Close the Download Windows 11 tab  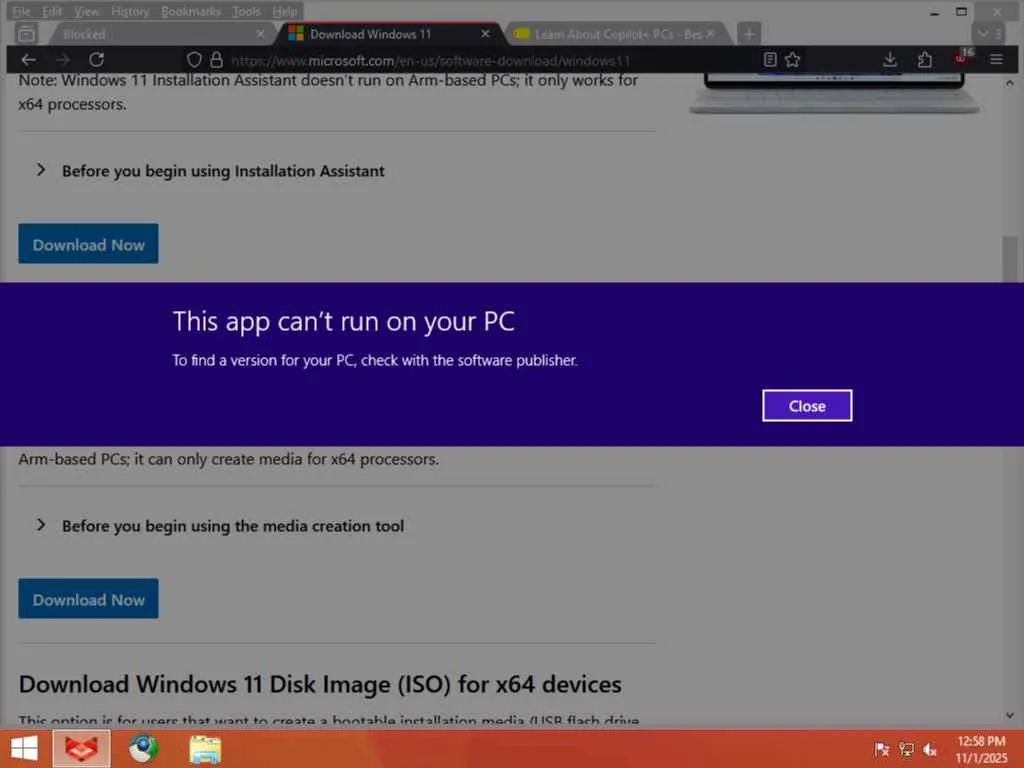485,33
